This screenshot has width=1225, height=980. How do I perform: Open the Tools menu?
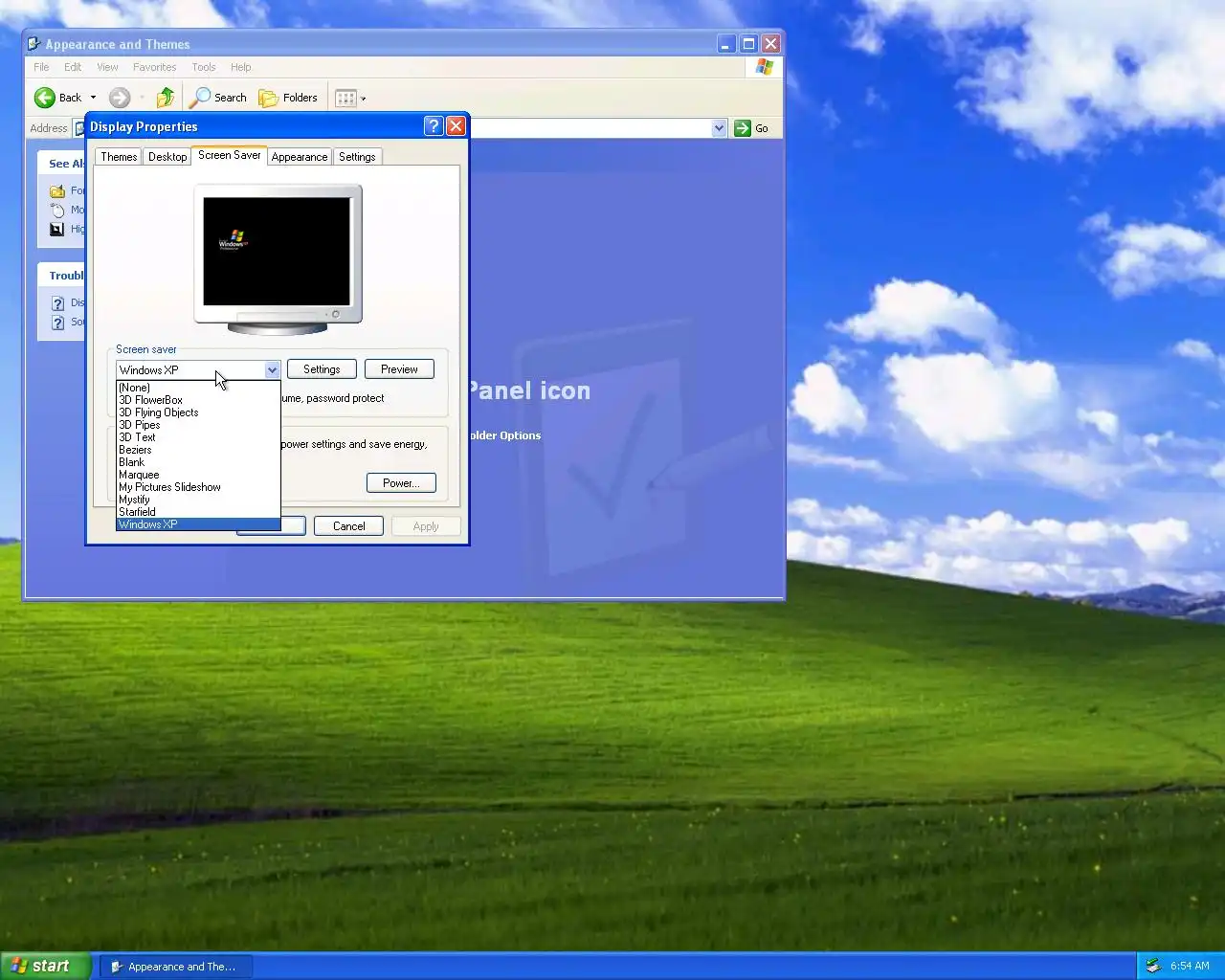pyautogui.click(x=204, y=67)
